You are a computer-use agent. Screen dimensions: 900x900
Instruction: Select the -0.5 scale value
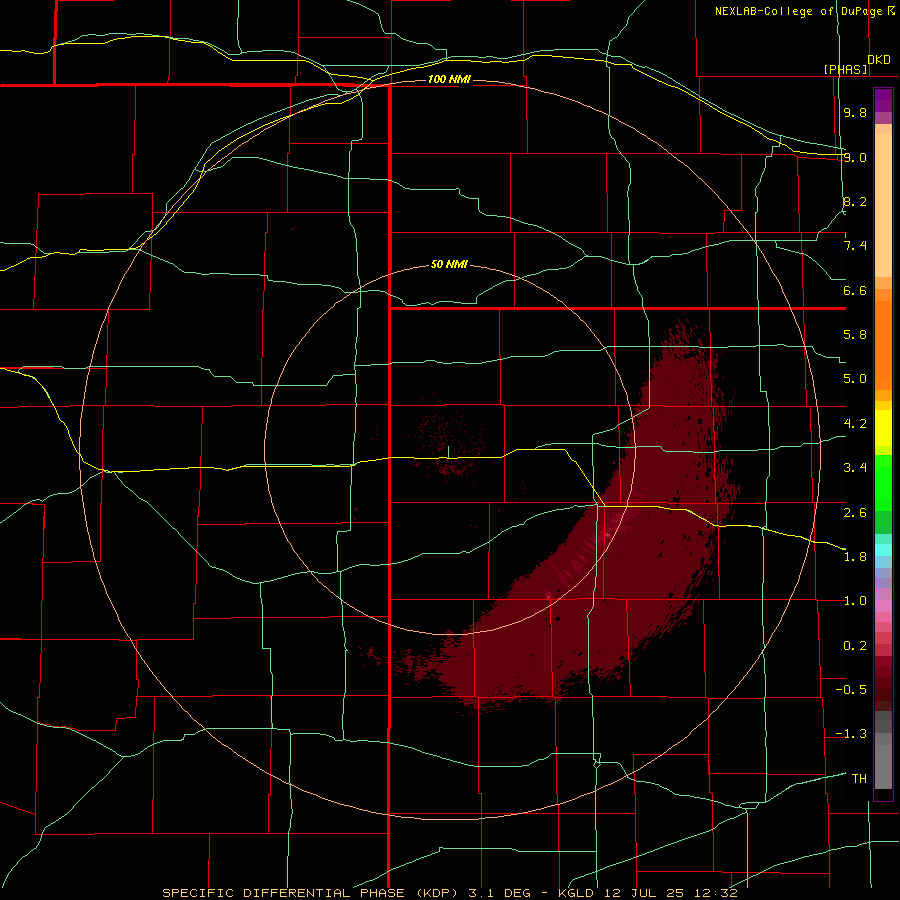point(851,690)
